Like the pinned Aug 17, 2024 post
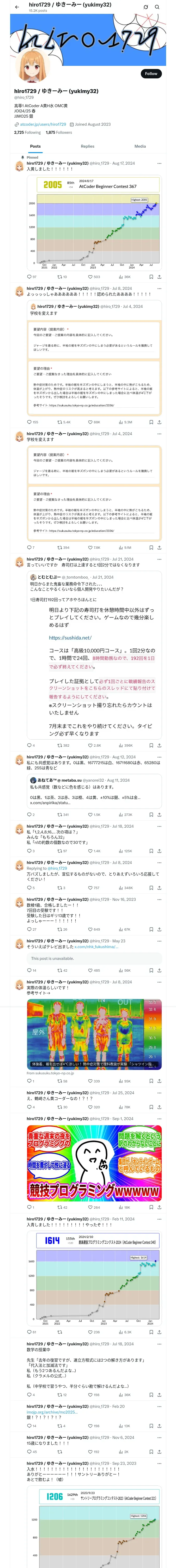176x1568 pixels. 91,276
